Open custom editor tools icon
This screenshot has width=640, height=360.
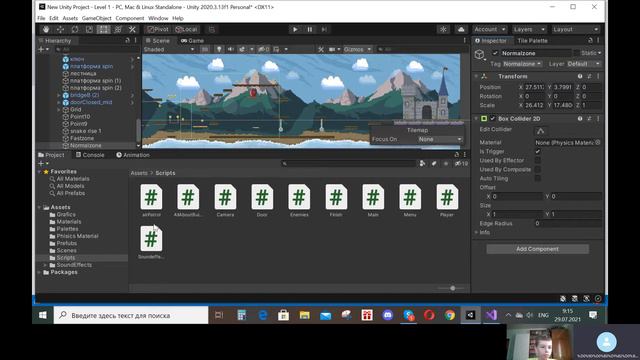pyautogui.click(x=132, y=29)
